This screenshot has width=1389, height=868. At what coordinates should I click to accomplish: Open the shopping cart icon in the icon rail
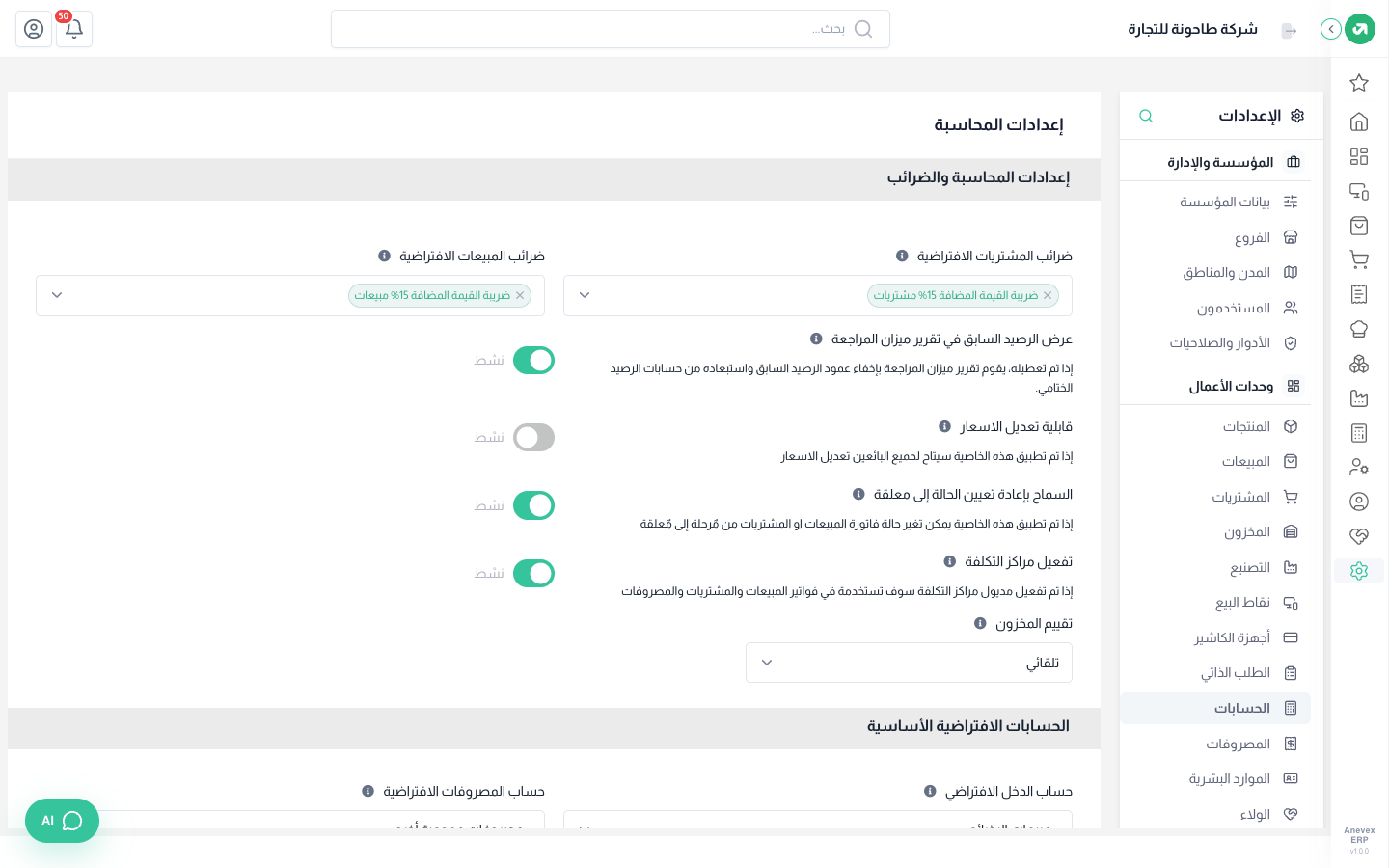[1359, 259]
